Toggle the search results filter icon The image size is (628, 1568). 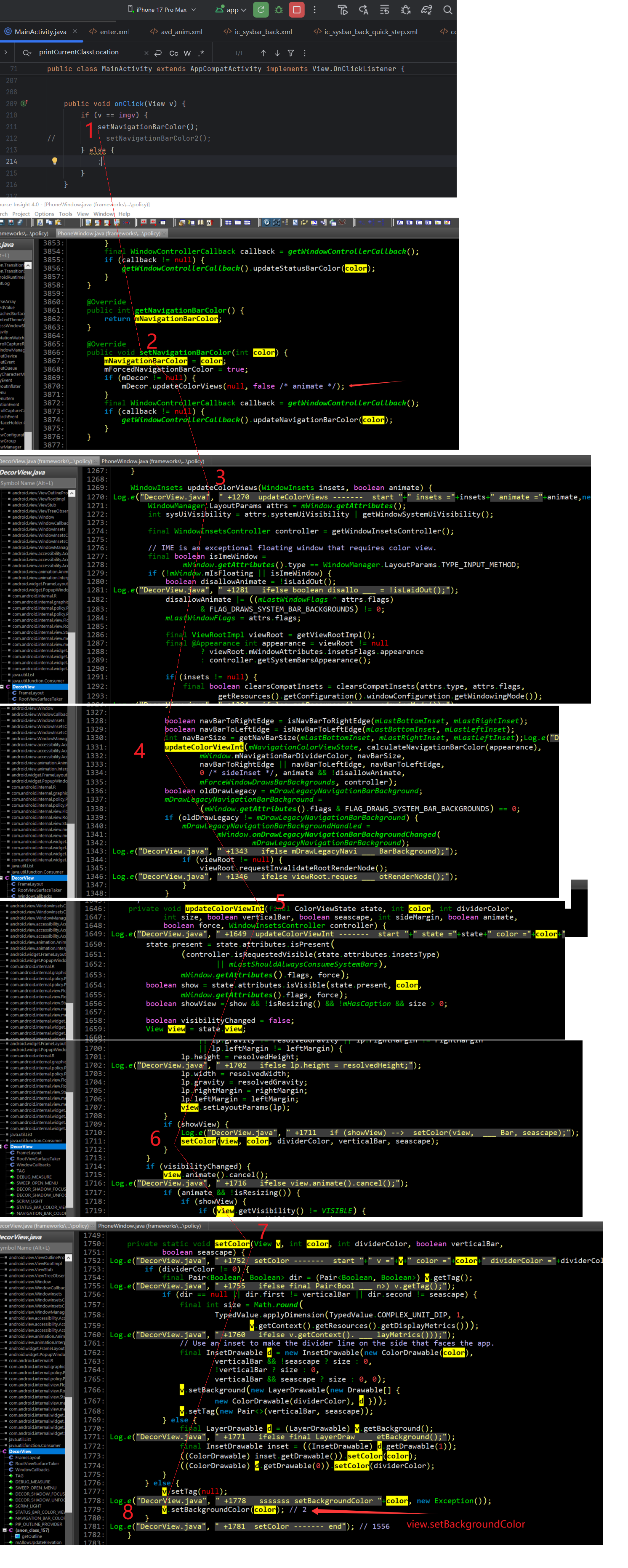tap(291, 53)
